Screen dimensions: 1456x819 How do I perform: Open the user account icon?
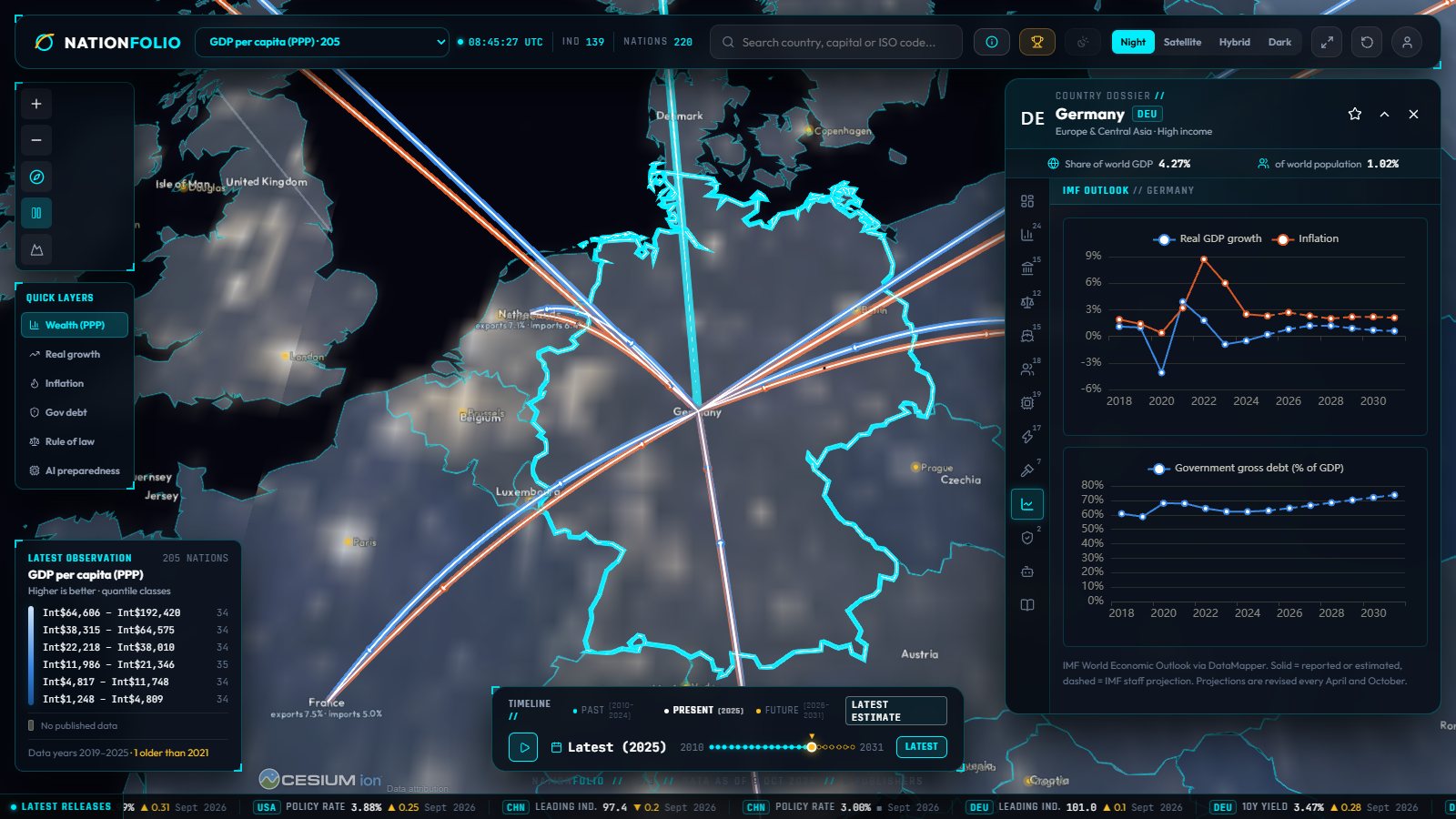click(x=1407, y=42)
